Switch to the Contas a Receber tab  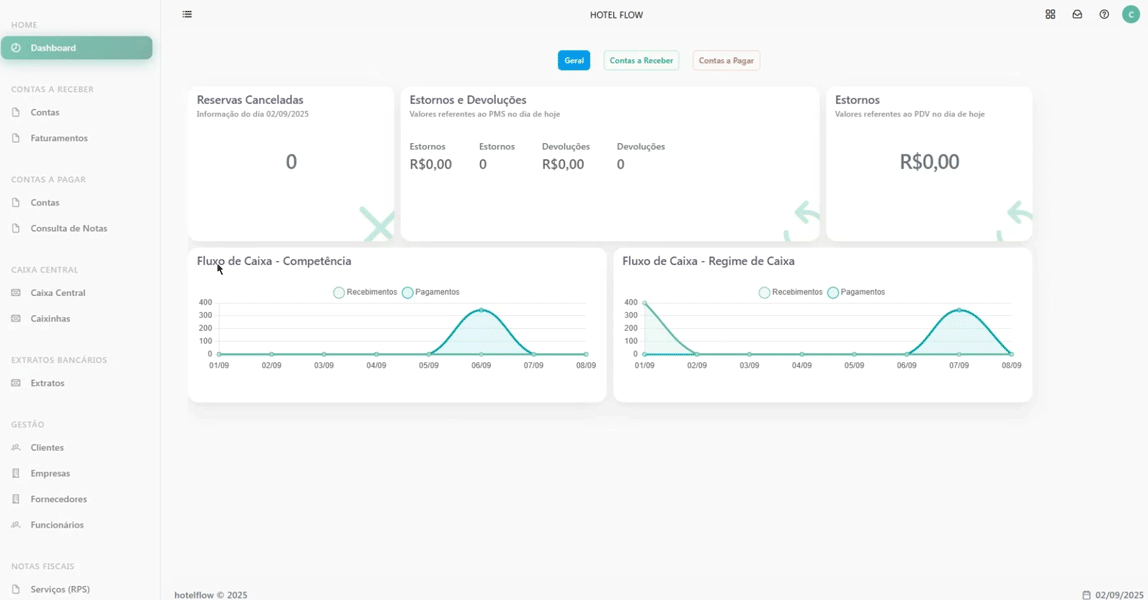[641, 61]
